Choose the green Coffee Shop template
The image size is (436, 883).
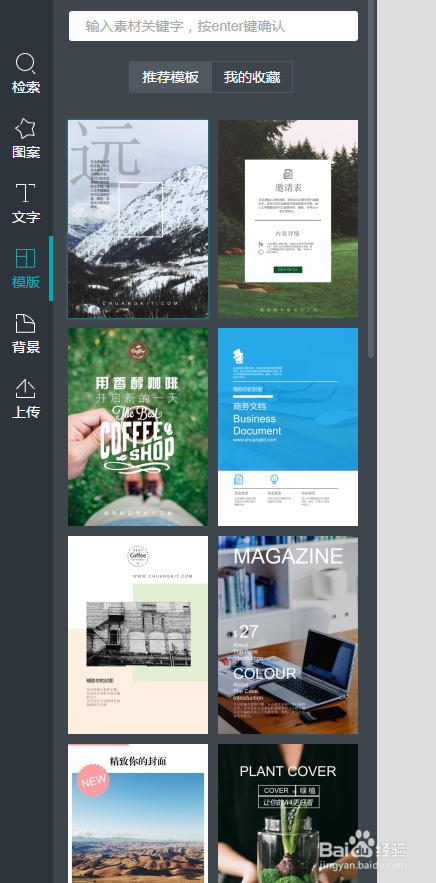[138, 427]
